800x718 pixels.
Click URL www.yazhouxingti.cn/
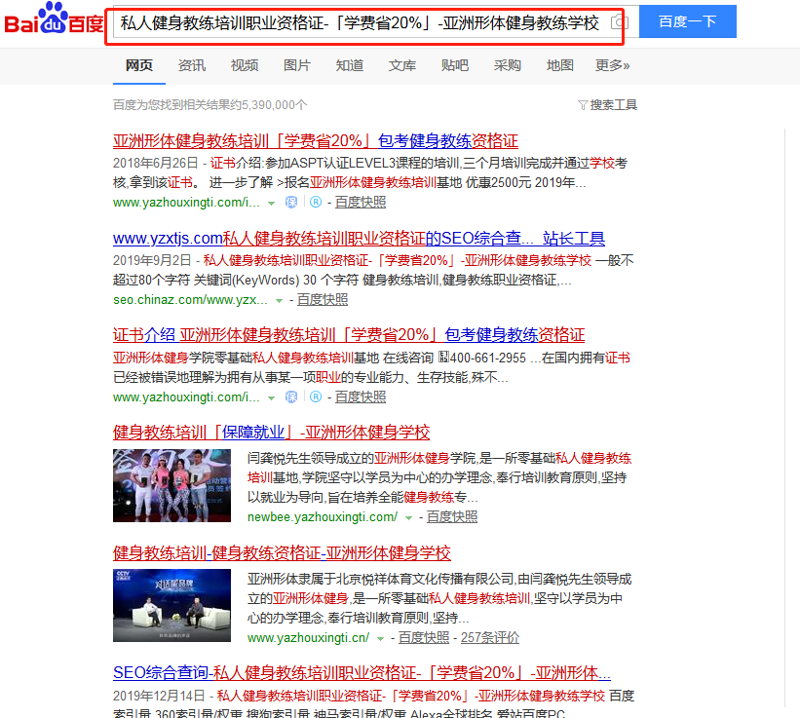click(x=308, y=637)
